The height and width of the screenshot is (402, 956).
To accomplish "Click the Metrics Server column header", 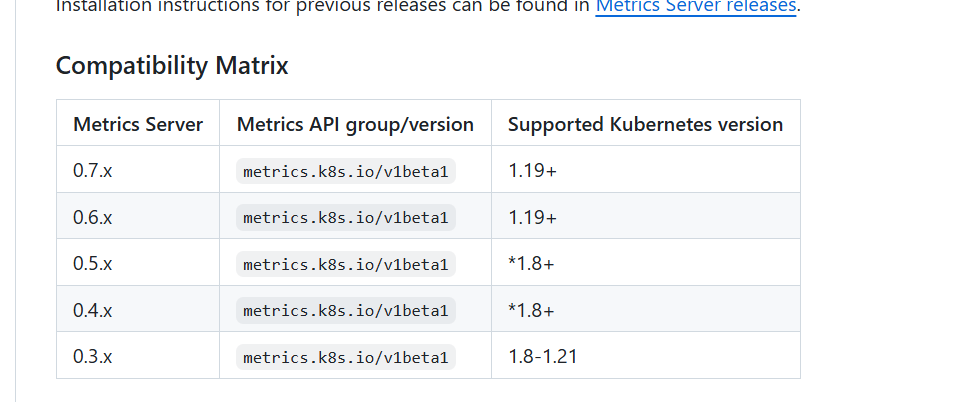I will [138, 124].
